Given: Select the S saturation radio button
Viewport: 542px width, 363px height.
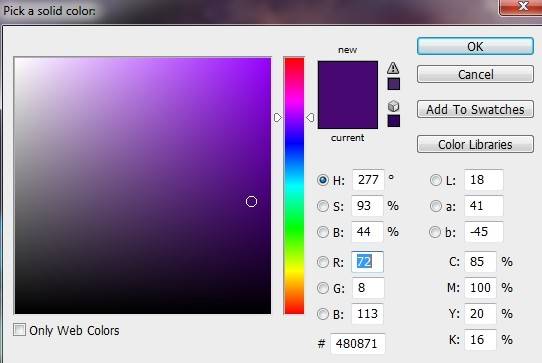Looking at the screenshot, I should tap(323, 206).
